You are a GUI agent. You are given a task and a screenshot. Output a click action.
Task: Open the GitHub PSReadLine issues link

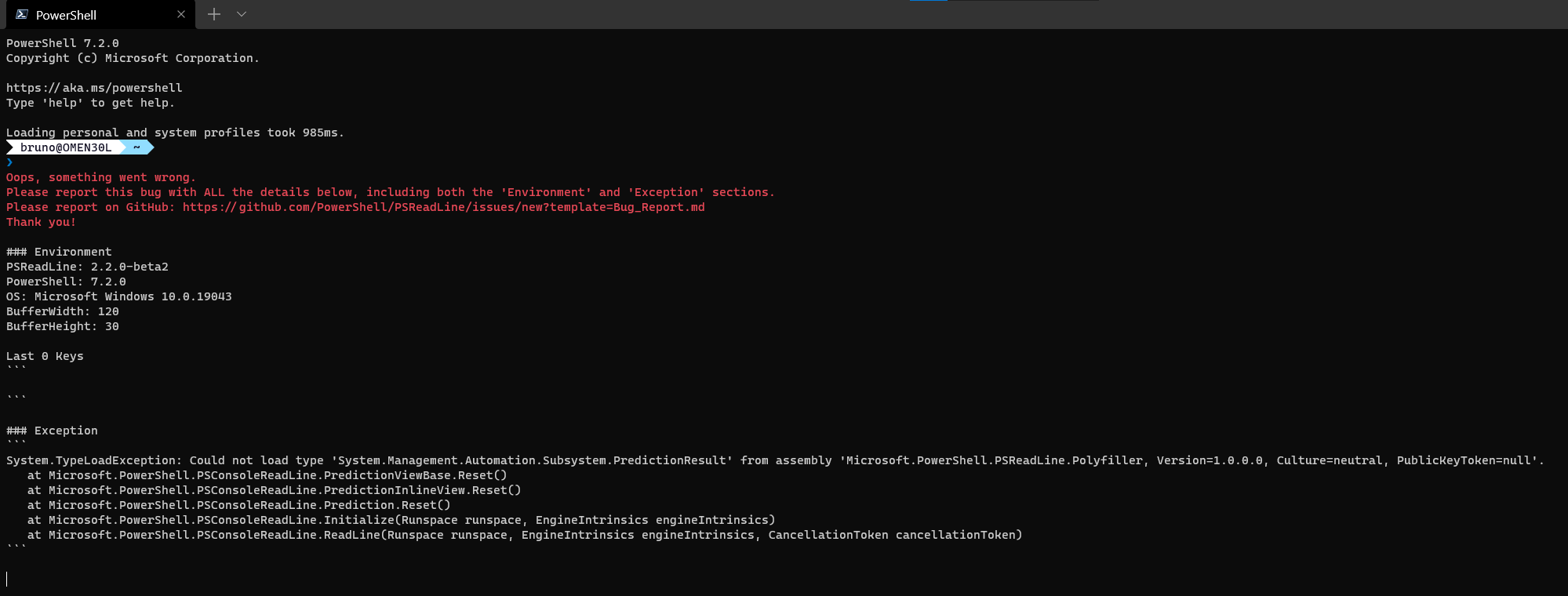(444, 207)
